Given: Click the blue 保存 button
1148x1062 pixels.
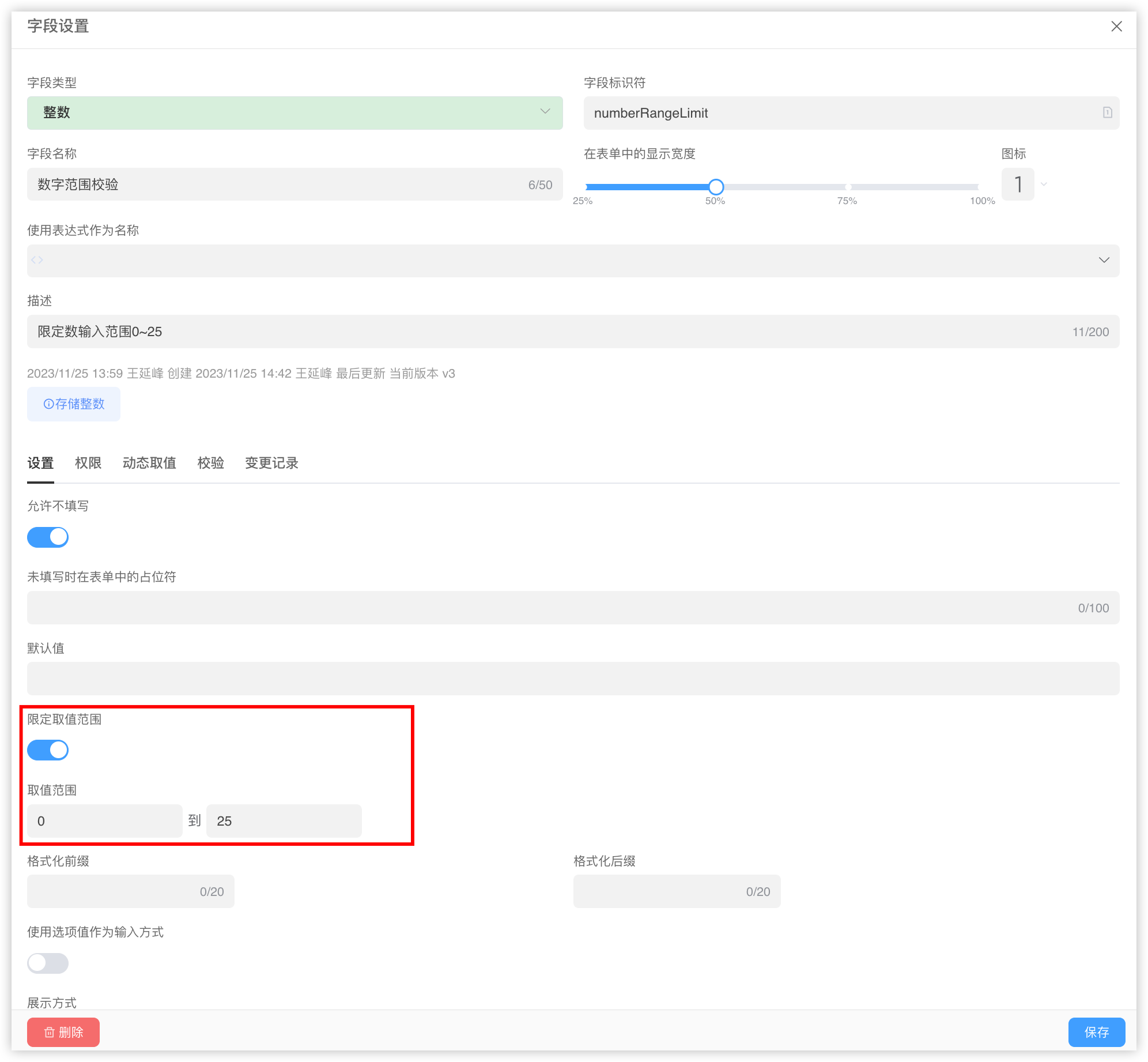Looking at the screenshot, I should click(1096, 1032).
